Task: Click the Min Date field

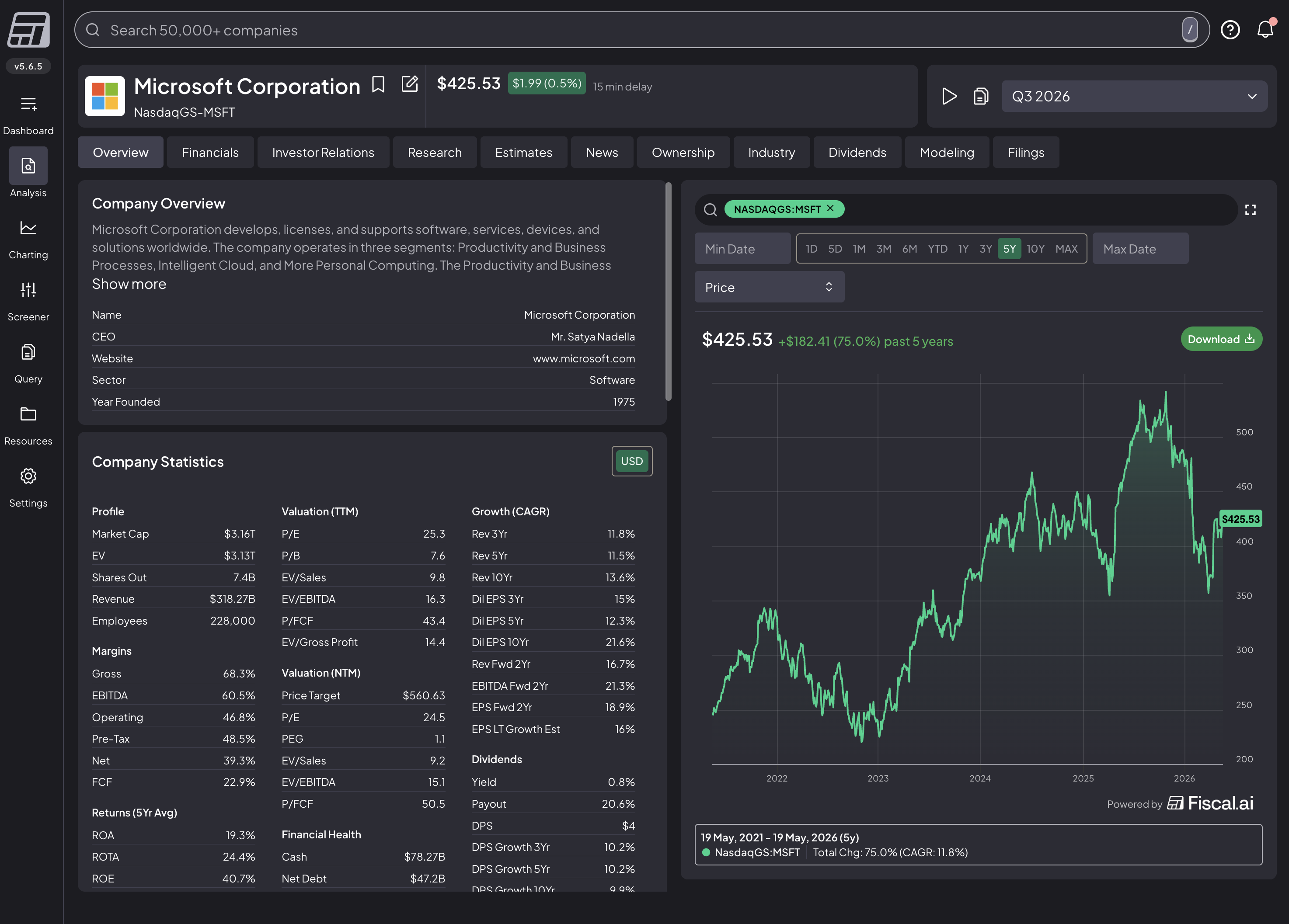Action: tap(742, 248)
